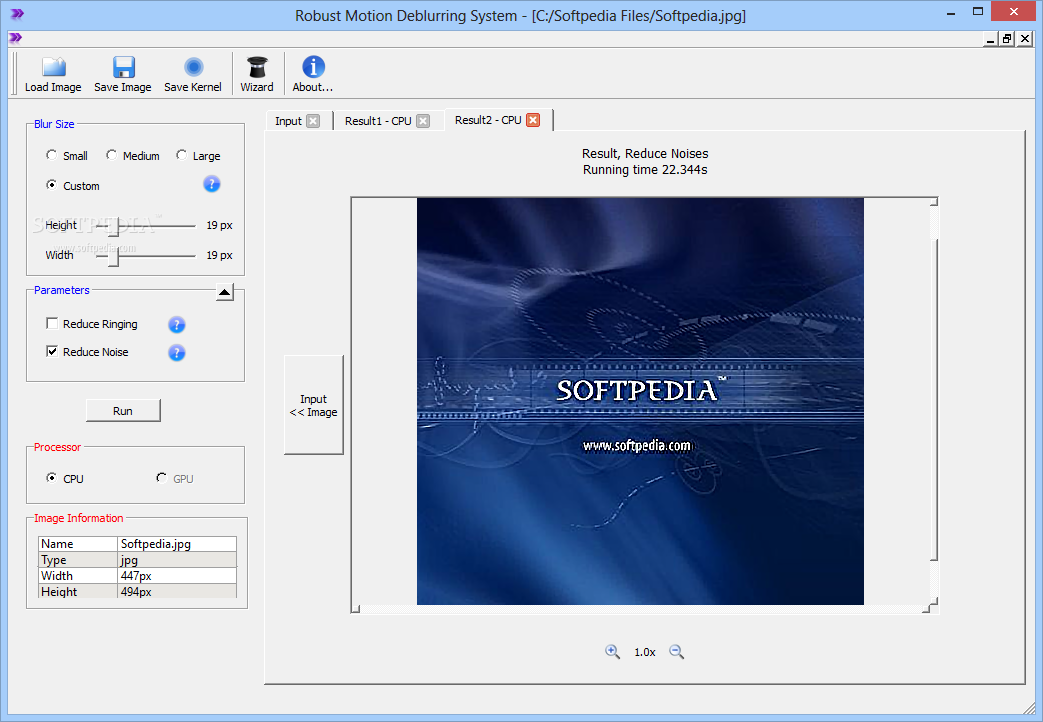
Task: Uncheck the Reduce Noise checkbox
Action: [52, 351]
